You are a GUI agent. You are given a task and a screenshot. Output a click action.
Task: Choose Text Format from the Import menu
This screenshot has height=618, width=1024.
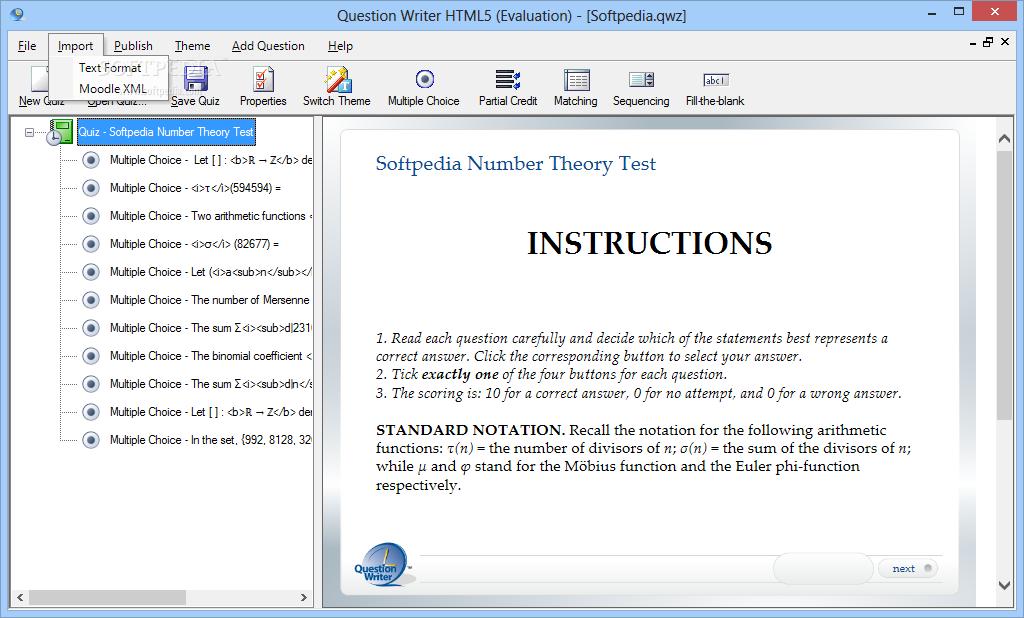pyautogui.click(x=110, y=68)
